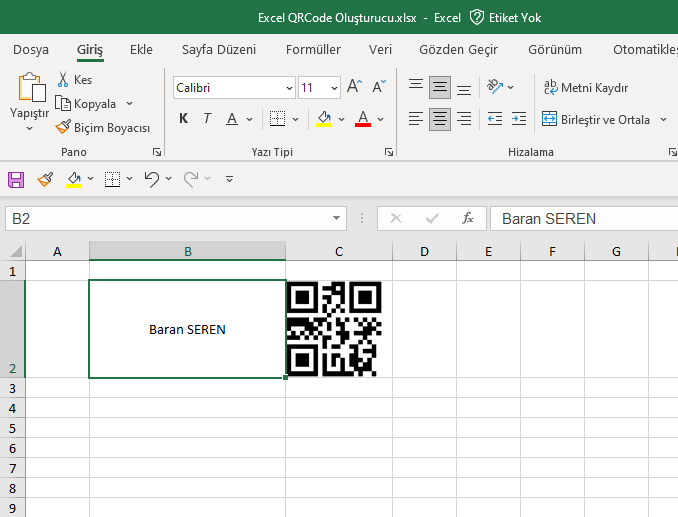The height and width of the screenshot is (517, 678).
Task: Click the quick access format painter brush
Action: coord(45,179)
